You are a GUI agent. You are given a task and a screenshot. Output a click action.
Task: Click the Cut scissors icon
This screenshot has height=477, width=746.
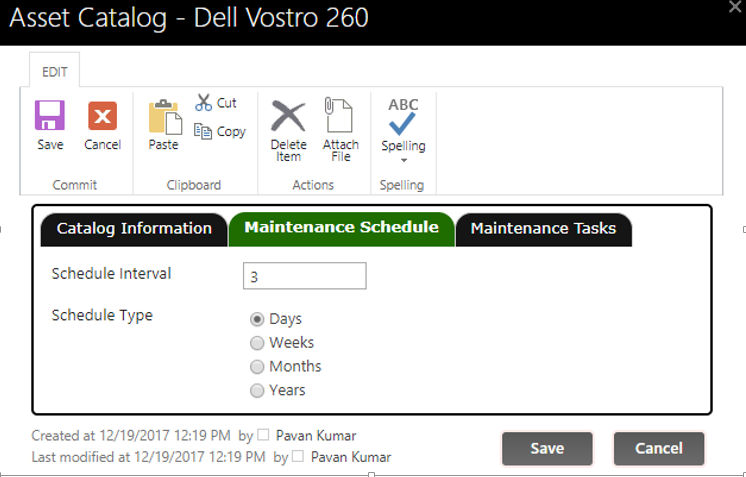click(x=204, y=102)
